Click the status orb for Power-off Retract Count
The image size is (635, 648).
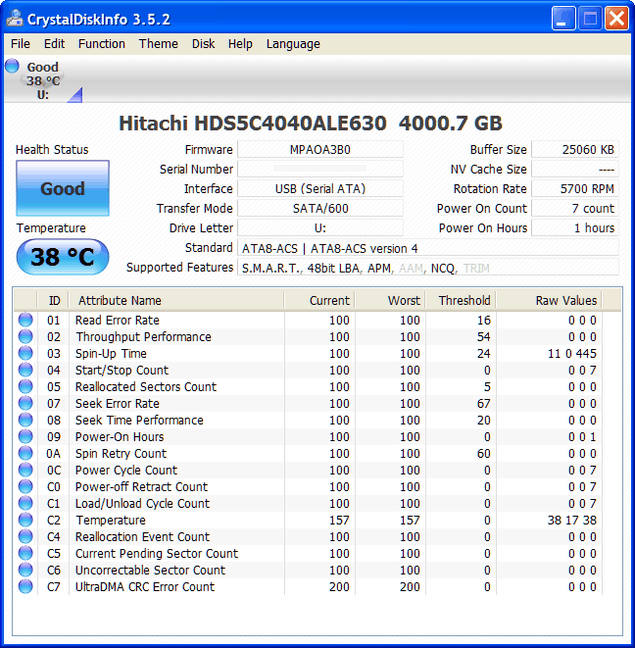[x=26, y=486]
